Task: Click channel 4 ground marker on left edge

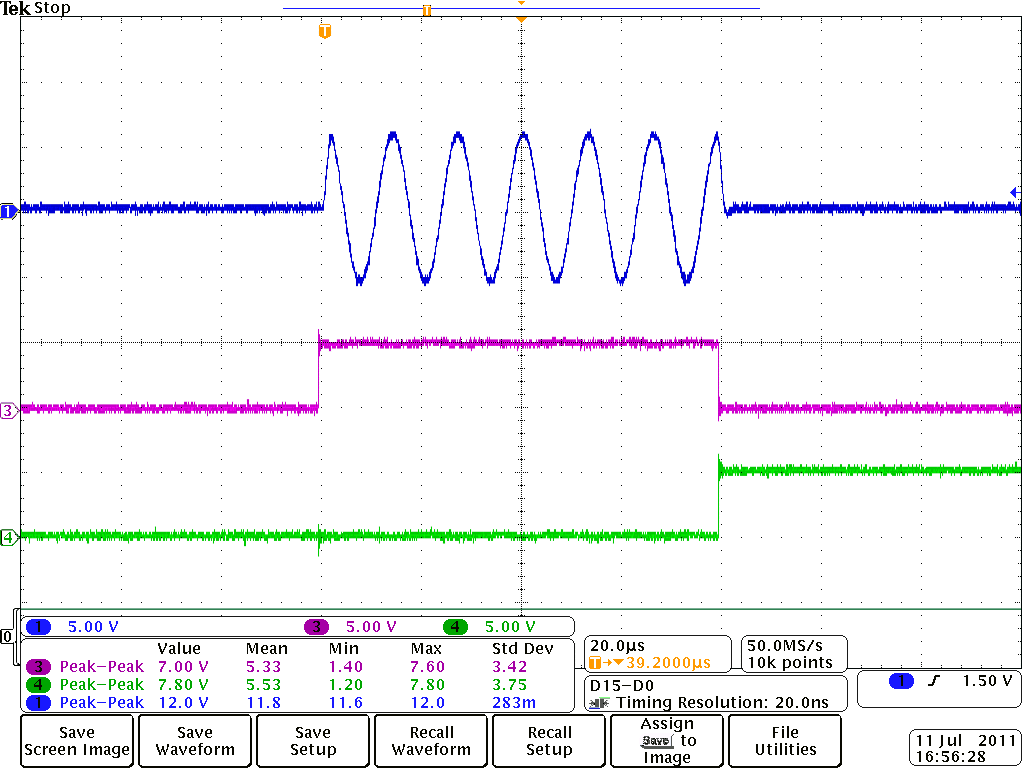Action: 8,537
